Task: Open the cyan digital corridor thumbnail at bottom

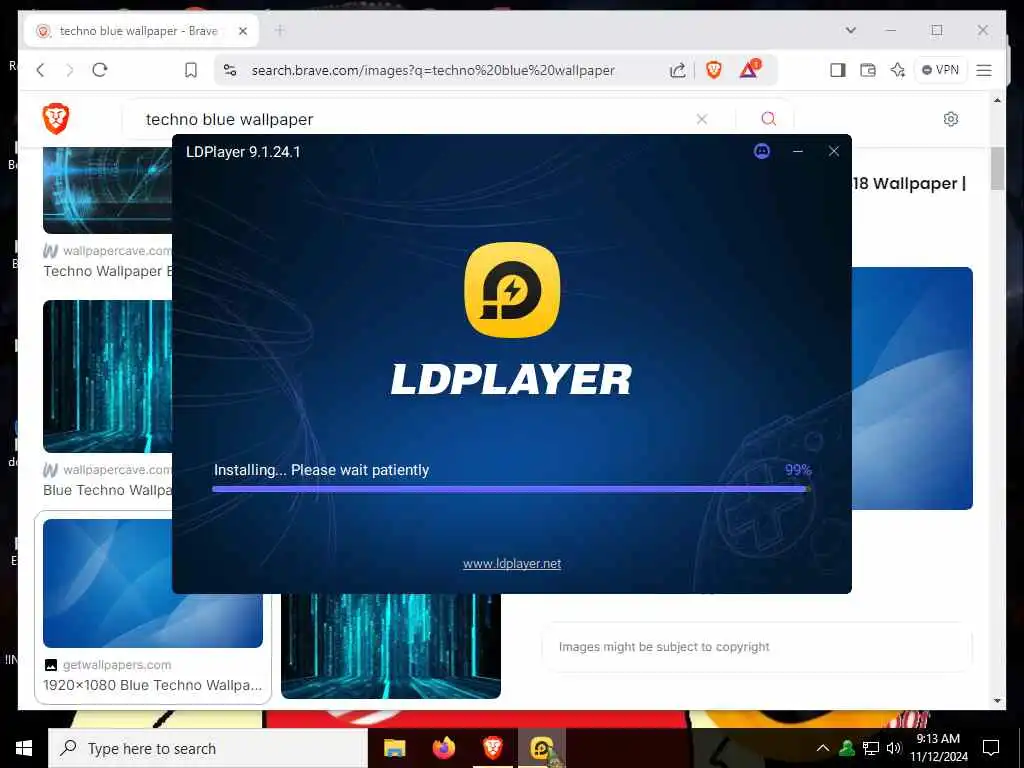Action: click(391, 645)
